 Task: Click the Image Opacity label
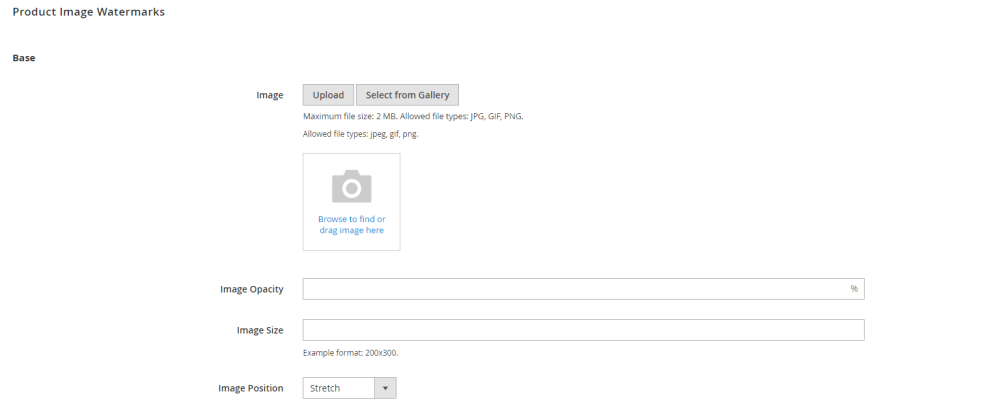252,289
